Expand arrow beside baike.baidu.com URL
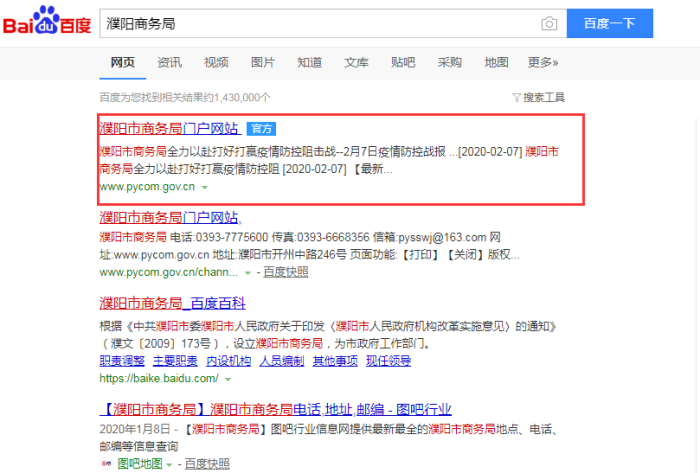The image size is (700, 473). click(x=227, y=379)
